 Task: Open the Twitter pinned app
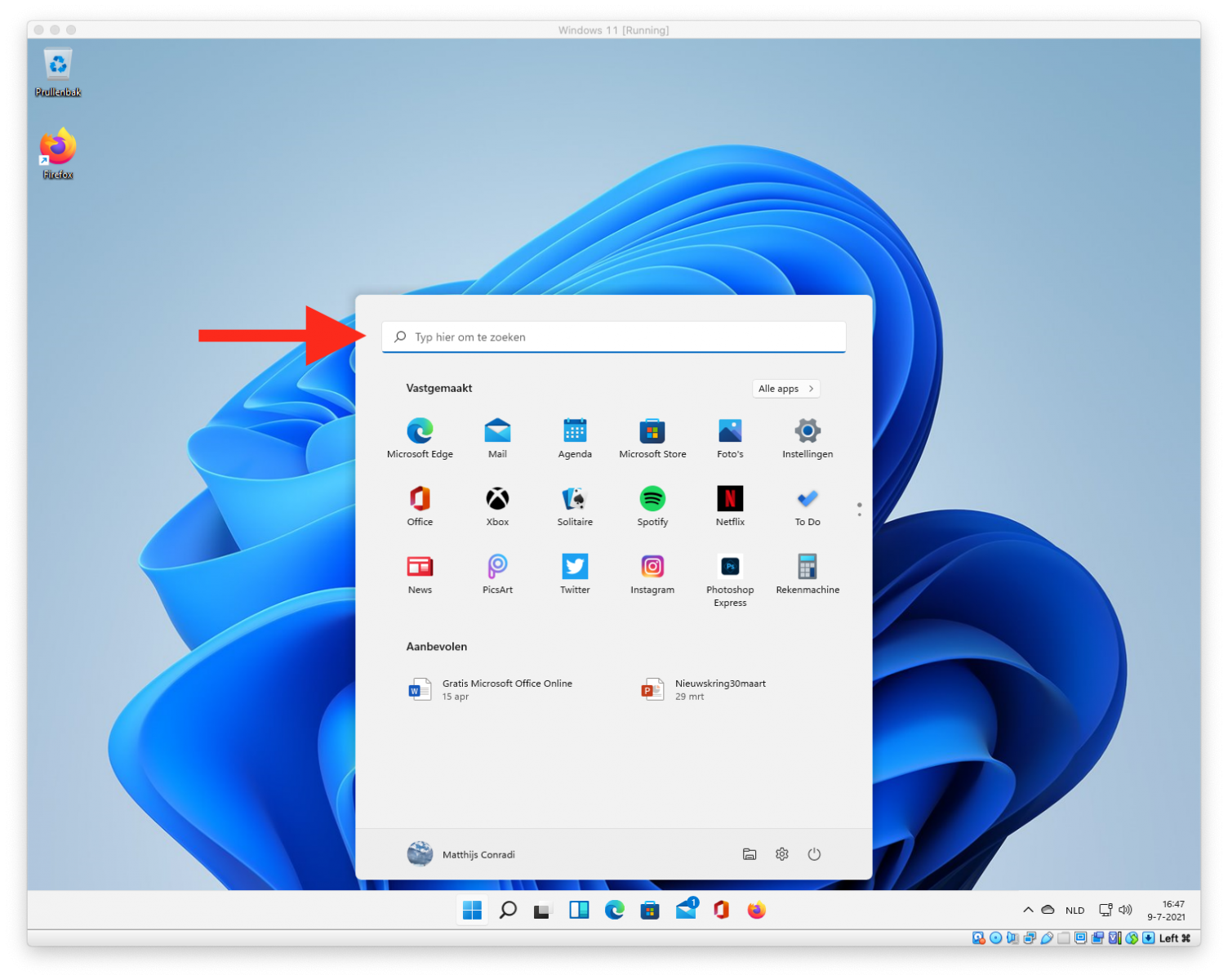(x=575, y=567)
